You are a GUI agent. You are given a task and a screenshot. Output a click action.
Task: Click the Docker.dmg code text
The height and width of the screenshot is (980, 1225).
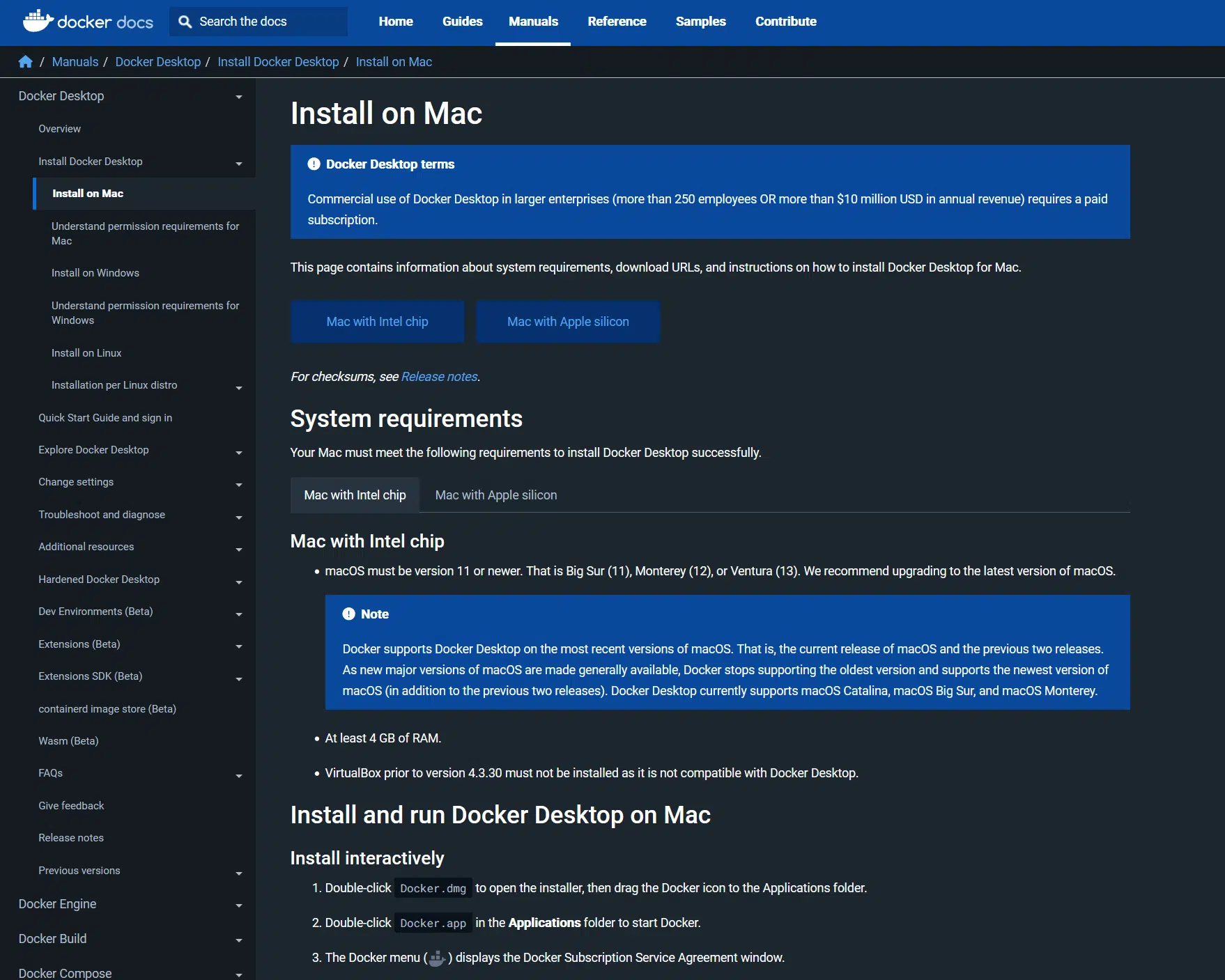(x=433, y=888)
